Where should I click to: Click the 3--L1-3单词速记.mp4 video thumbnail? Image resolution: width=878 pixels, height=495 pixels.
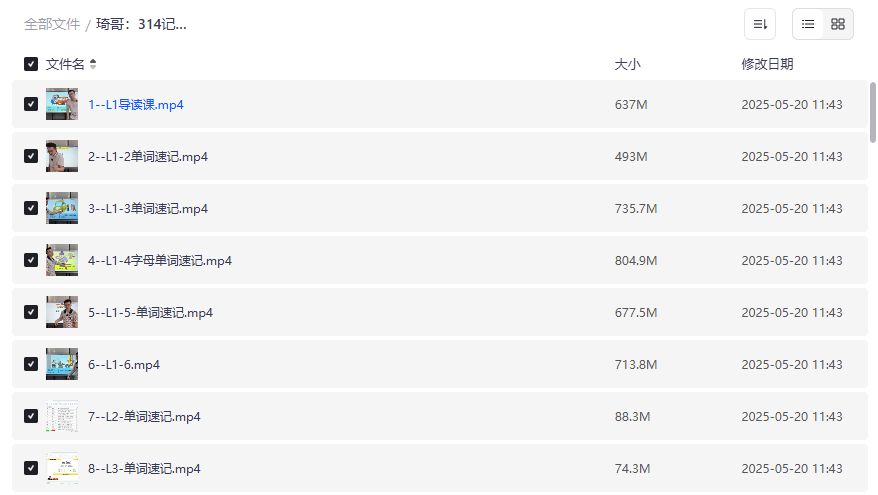coord(62,208)
